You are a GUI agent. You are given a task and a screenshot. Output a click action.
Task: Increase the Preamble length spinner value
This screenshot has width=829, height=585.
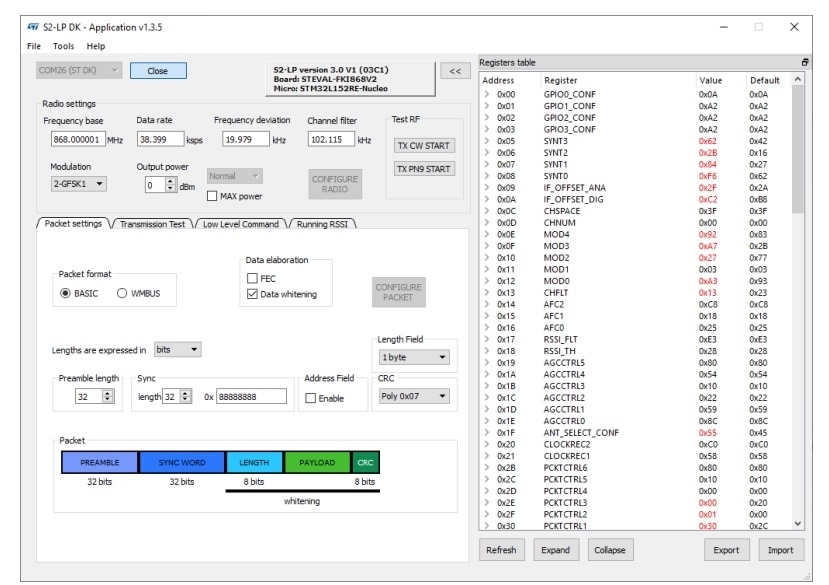click(108, 393)
